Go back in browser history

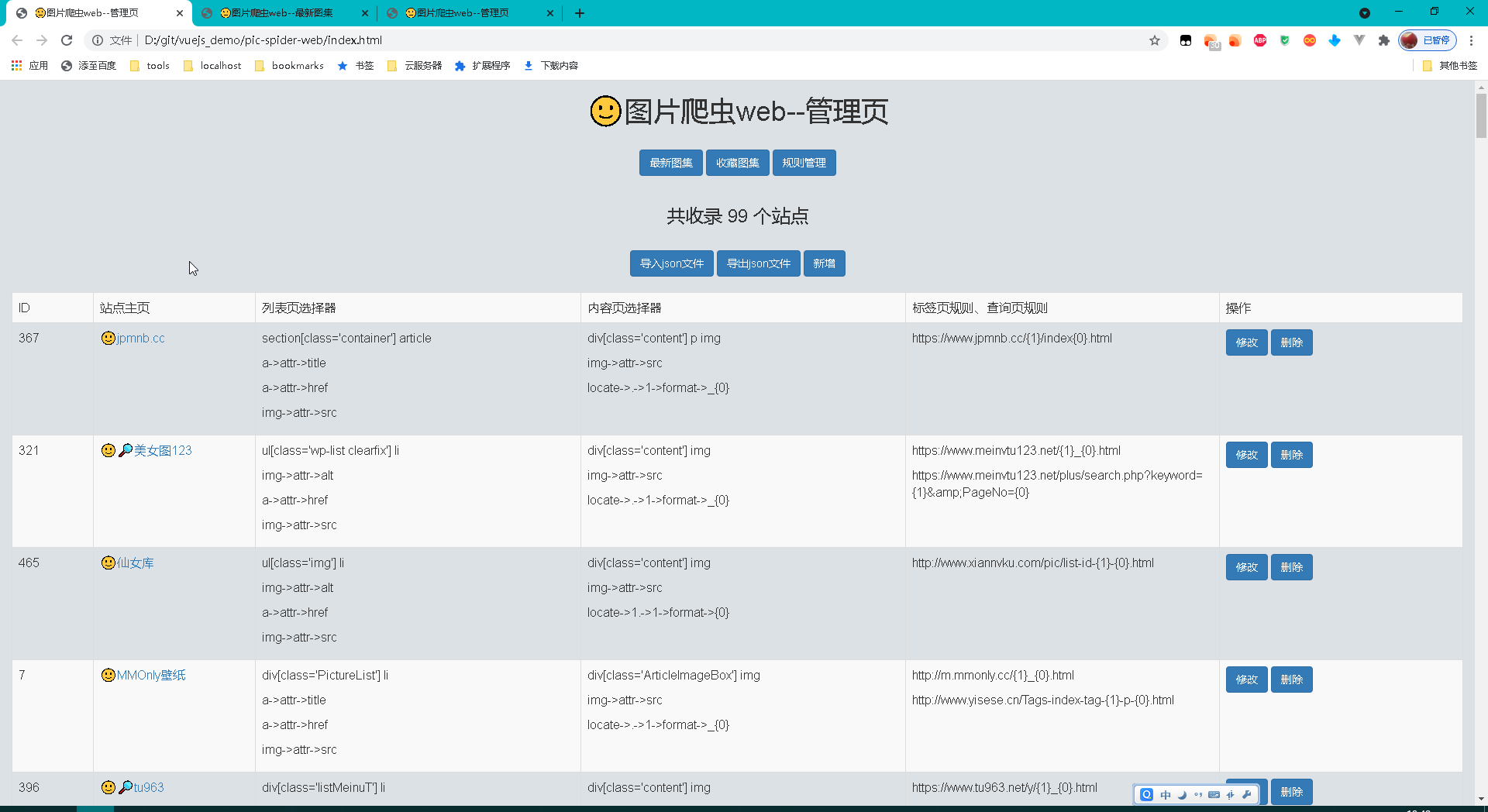17,40
